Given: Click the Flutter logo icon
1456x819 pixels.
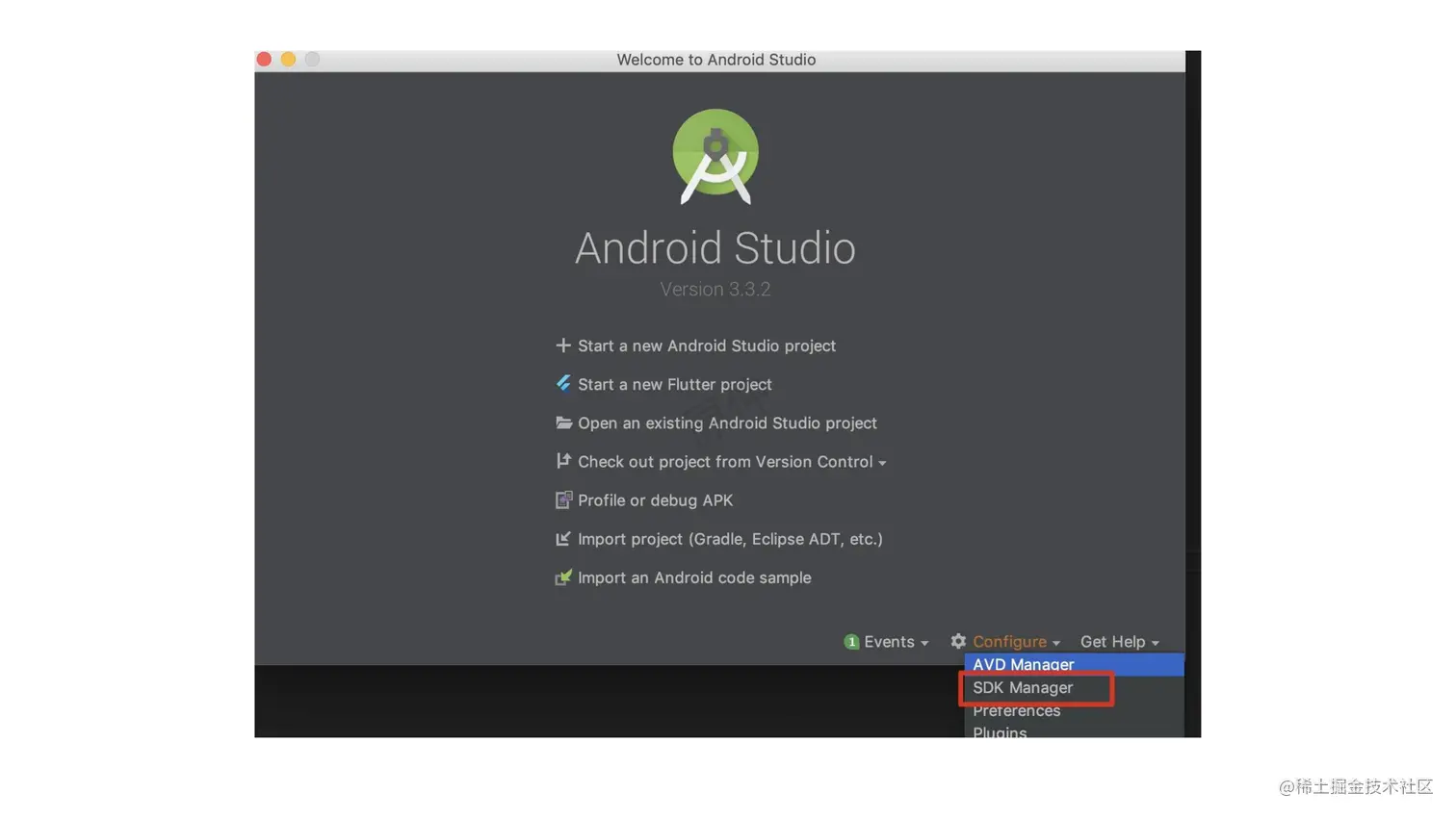Looking at the screenshot, I should [x=563, y=384].
